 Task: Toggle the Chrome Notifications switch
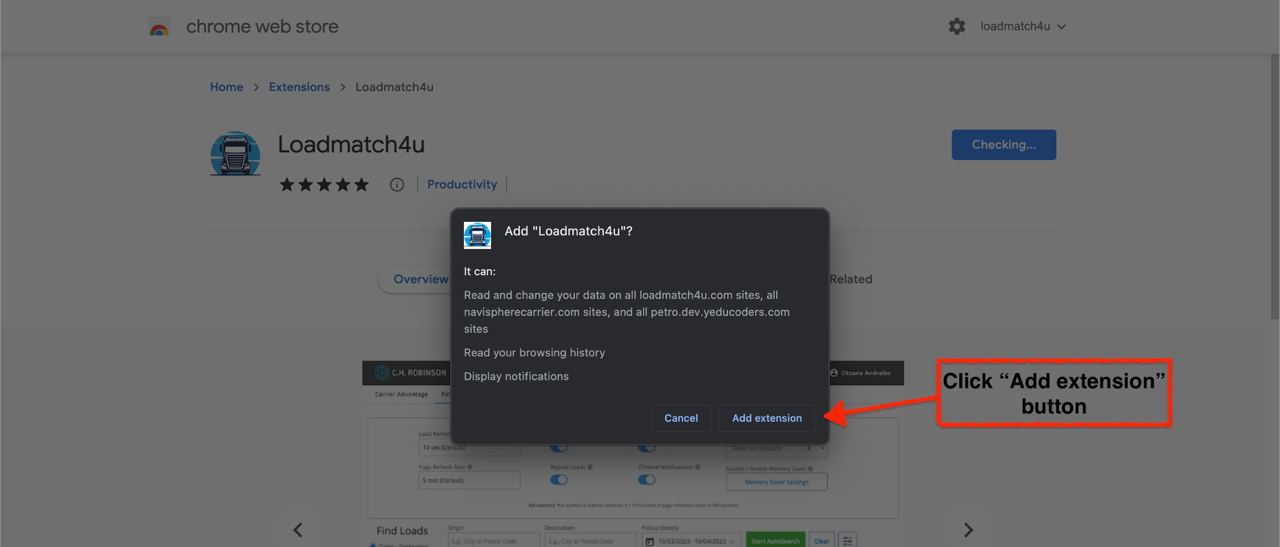point(647,480)
